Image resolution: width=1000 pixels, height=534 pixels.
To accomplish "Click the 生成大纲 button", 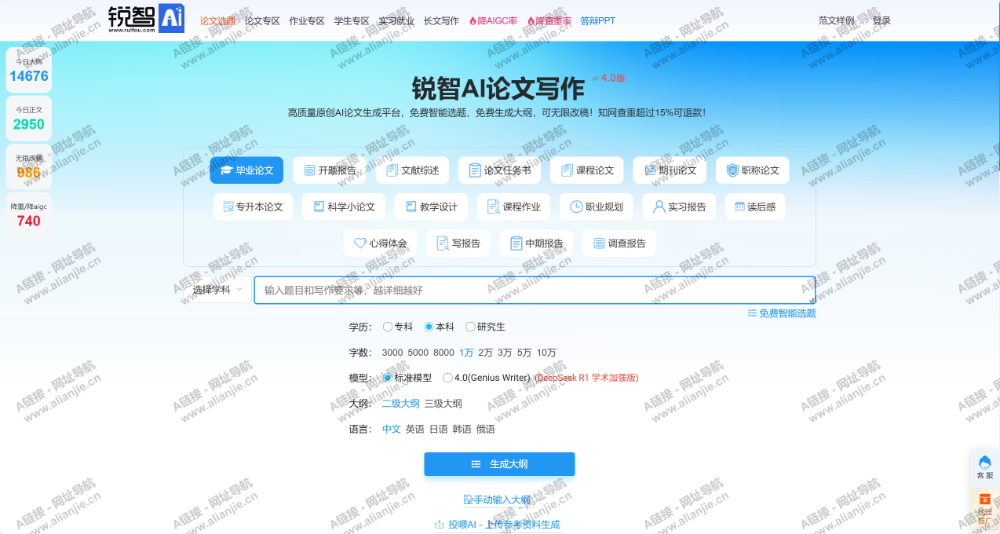I will tap(499, 464).
